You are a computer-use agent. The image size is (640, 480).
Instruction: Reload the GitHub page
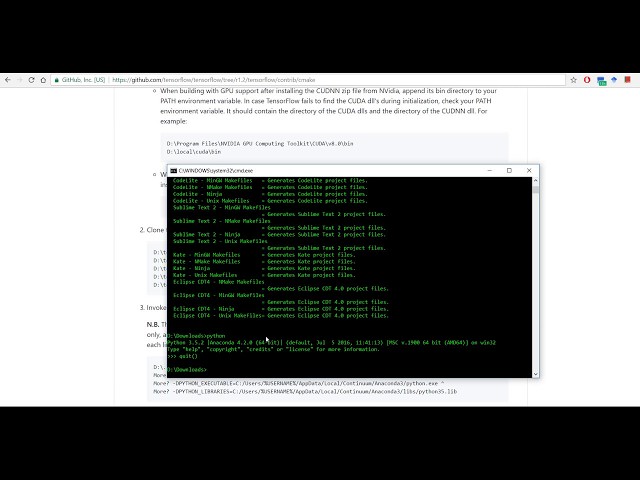pyautogui.click(x=31, y=80)
